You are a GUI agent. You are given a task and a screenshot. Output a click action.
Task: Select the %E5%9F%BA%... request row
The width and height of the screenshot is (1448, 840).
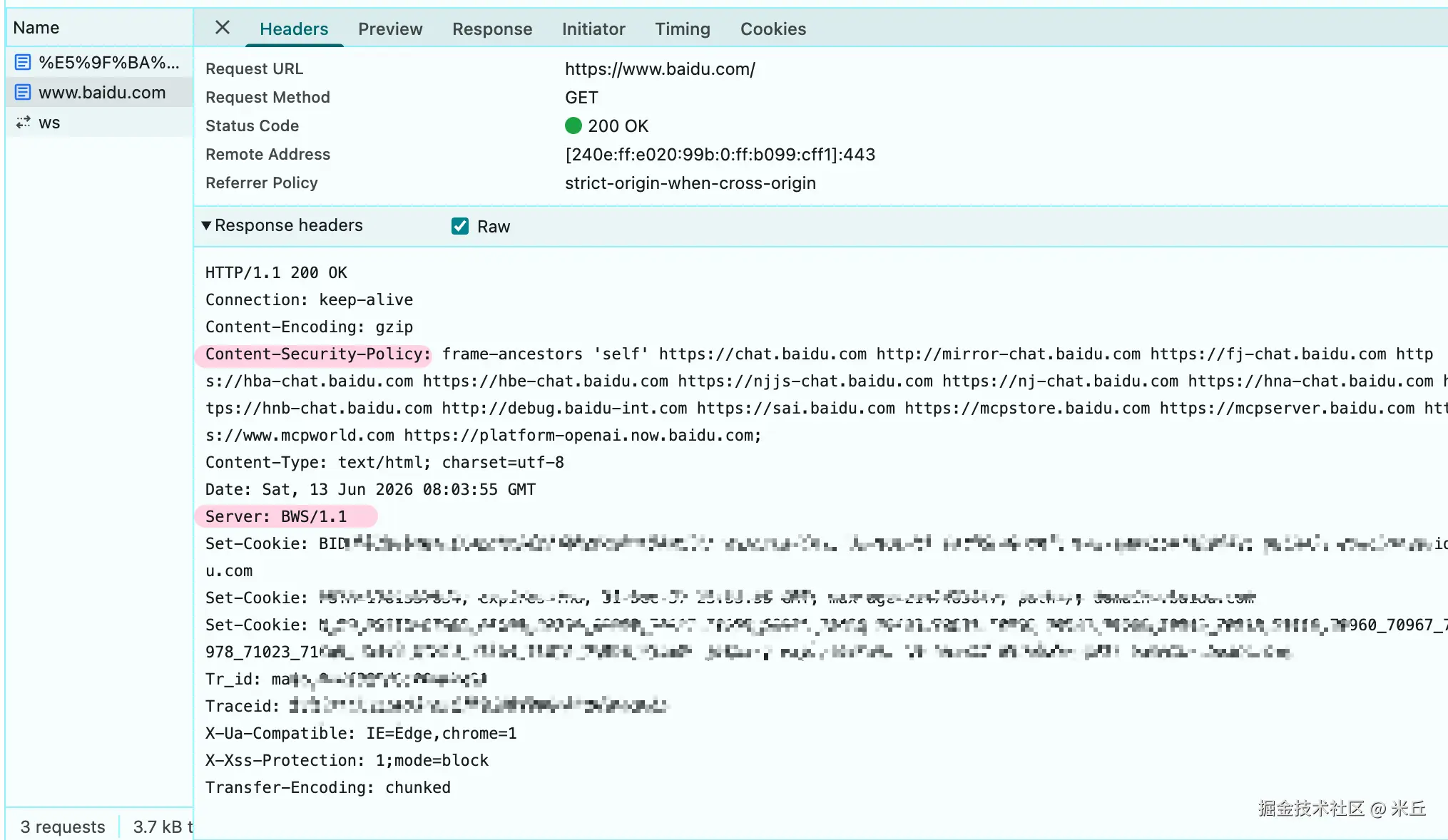point(100,63)
